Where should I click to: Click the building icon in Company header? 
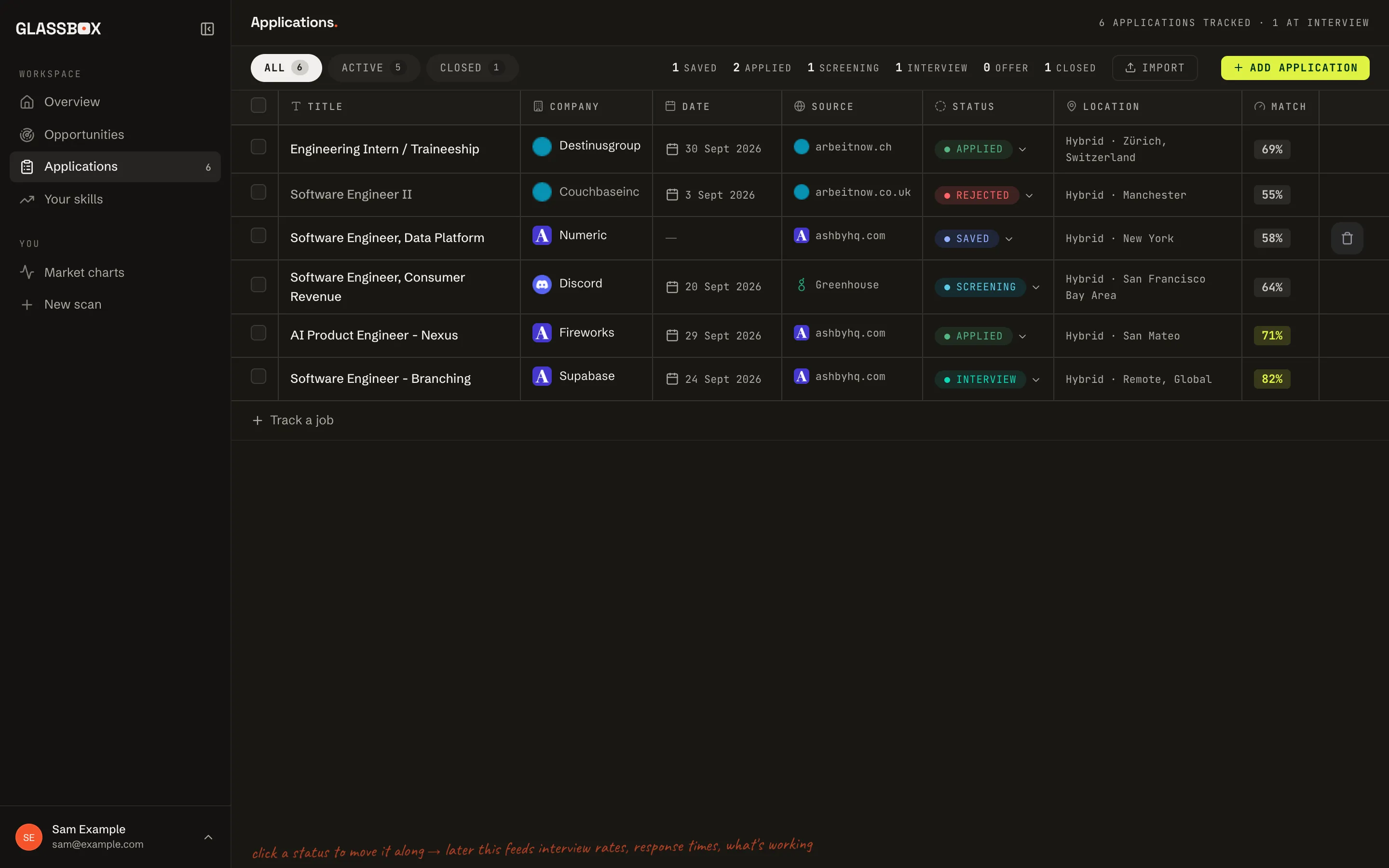538,106
